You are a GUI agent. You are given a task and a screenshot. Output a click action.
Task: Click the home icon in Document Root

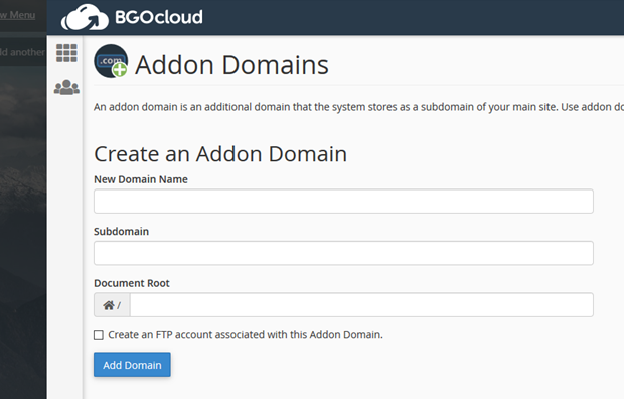(109, 305)
